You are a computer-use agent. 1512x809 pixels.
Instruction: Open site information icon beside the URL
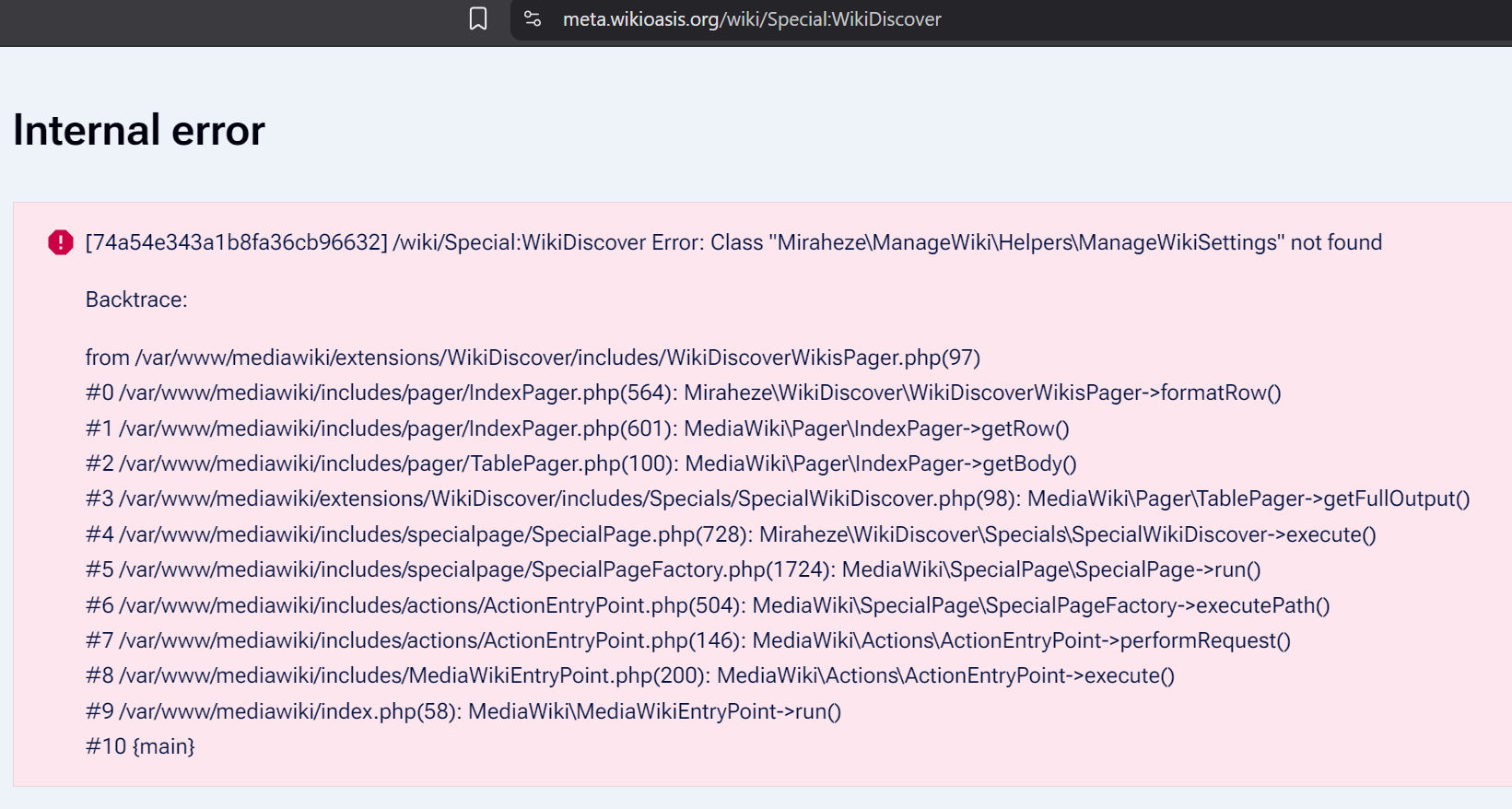533,18
